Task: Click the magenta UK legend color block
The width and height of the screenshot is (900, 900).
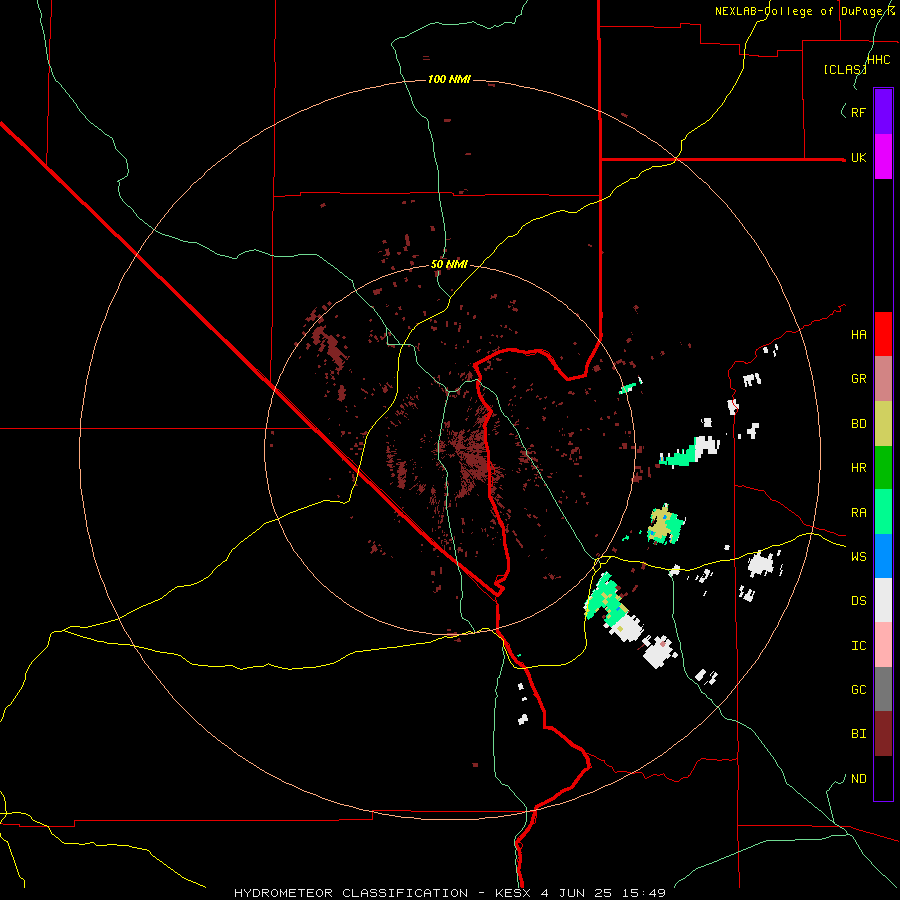Action: point(883,157)
